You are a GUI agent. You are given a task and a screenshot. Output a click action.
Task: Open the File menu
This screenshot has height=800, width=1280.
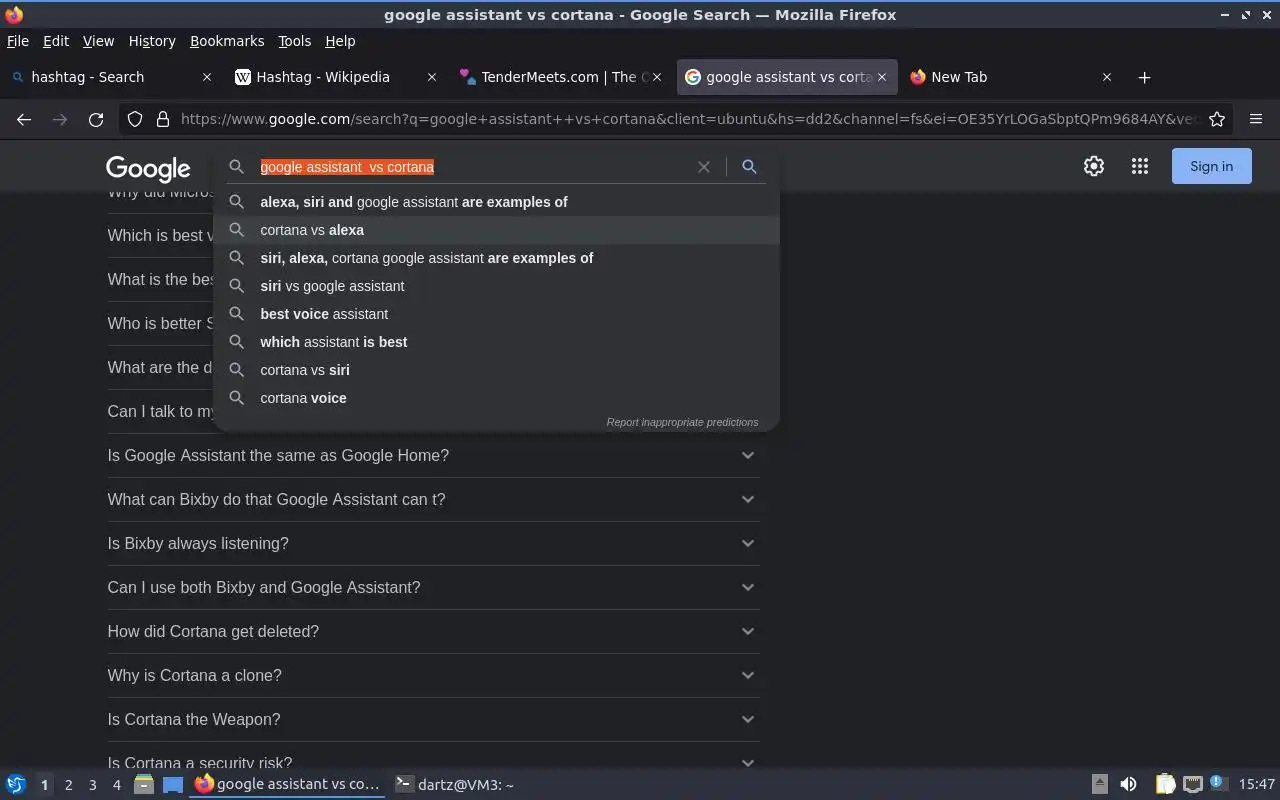[18, 41]
